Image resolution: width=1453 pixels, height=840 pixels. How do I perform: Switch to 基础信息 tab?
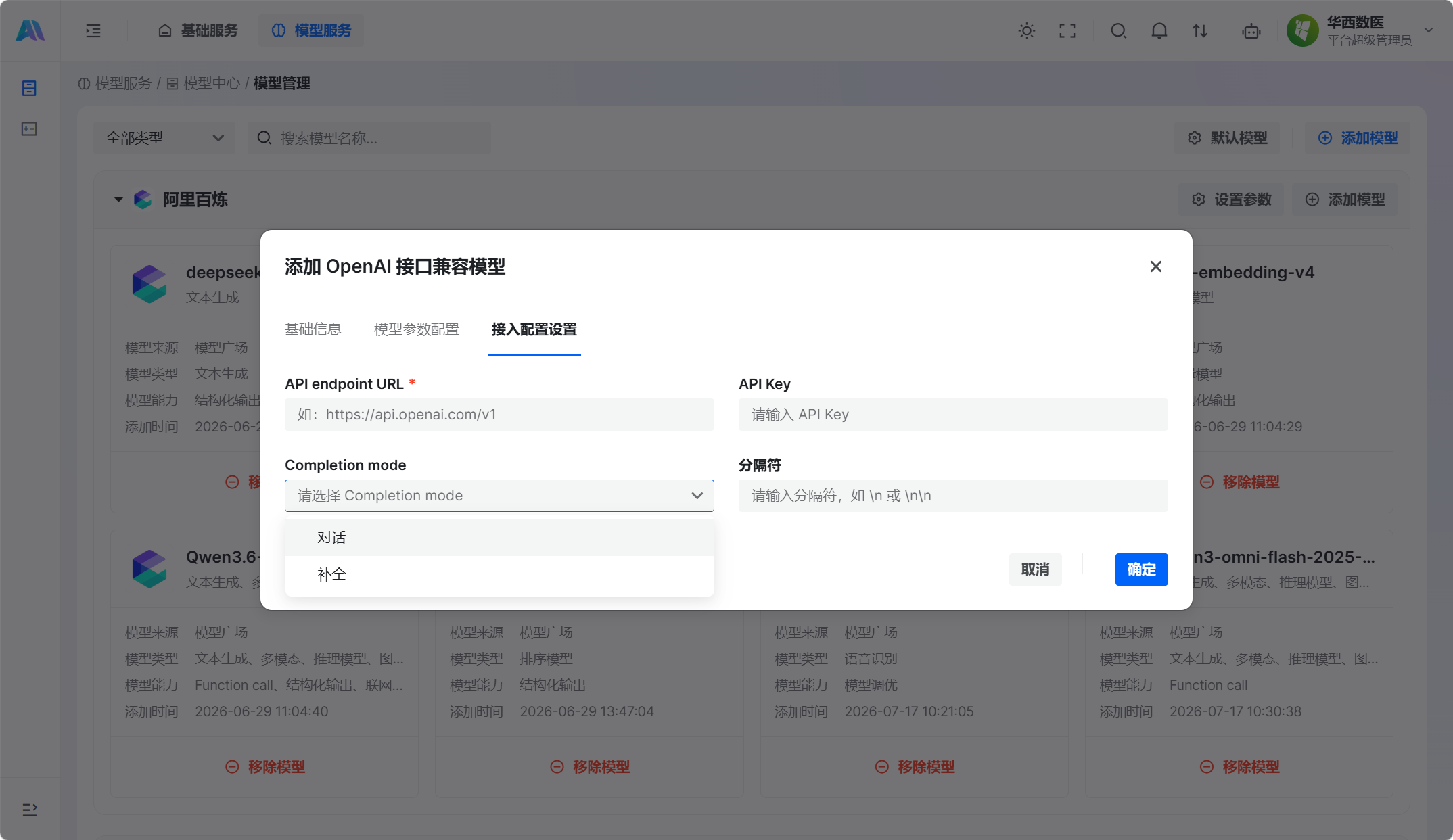(313, 329)
